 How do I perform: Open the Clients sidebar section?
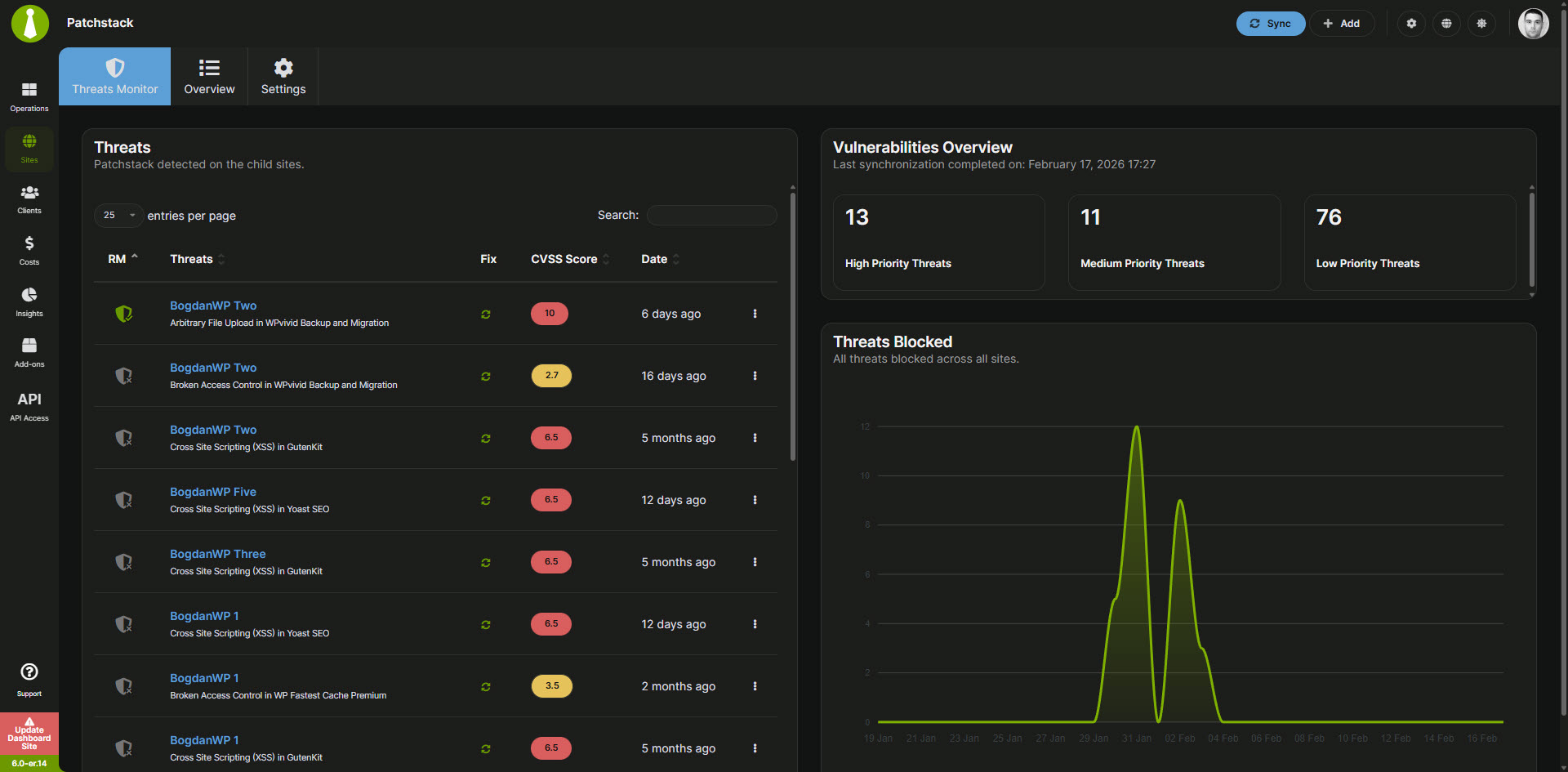pyautogui.click(x=29, y=199)
